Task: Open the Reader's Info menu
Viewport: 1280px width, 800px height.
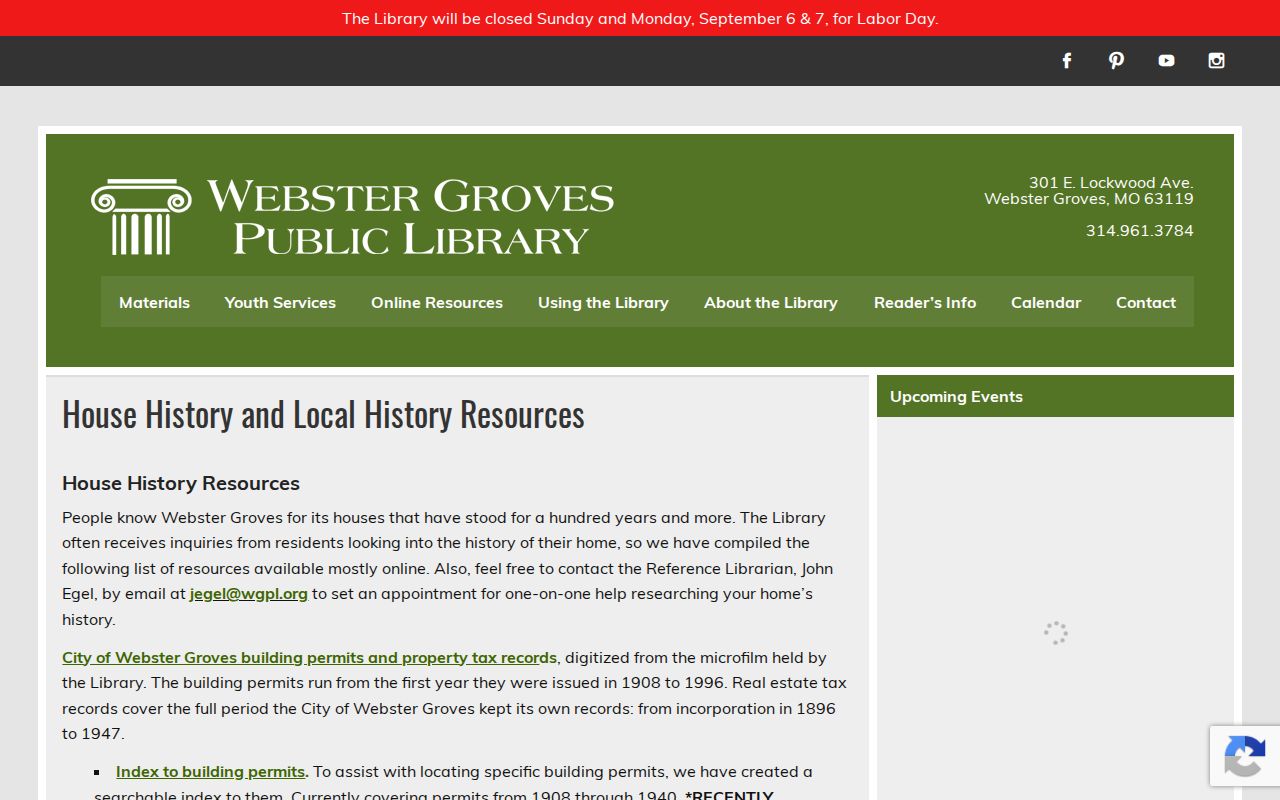Action: [x=925, y=302]
